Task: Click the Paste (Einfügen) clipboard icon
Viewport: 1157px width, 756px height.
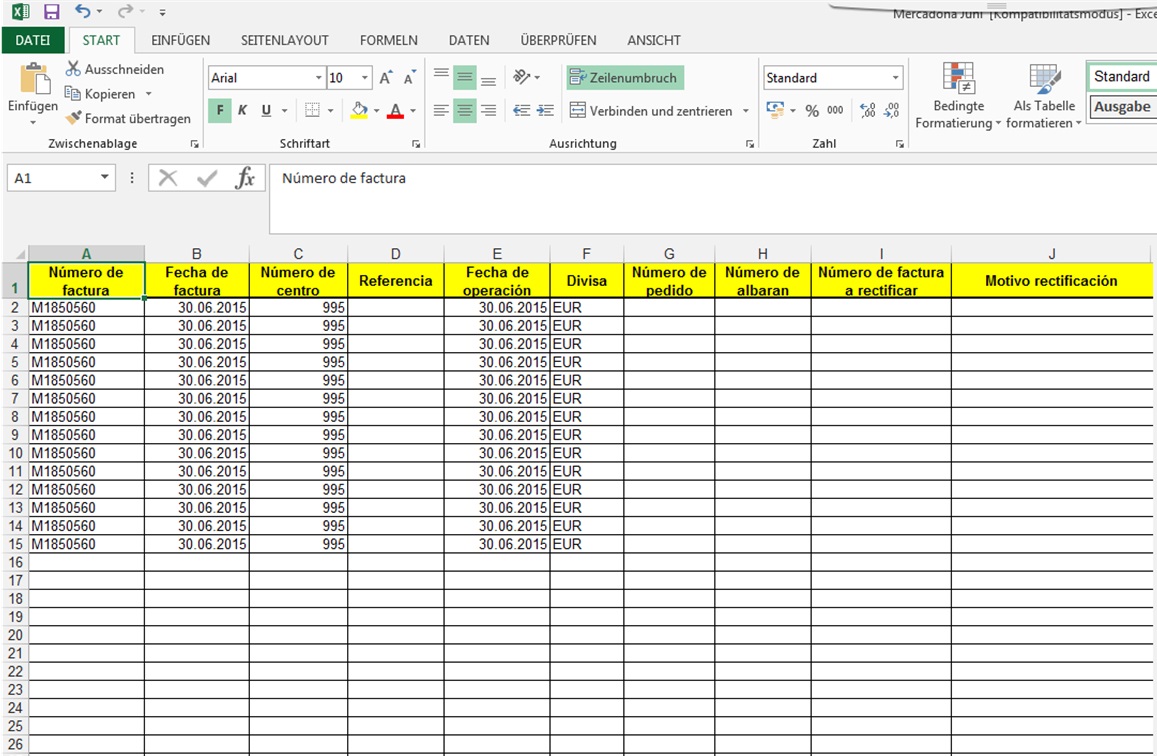Action: tap(34, 79)
